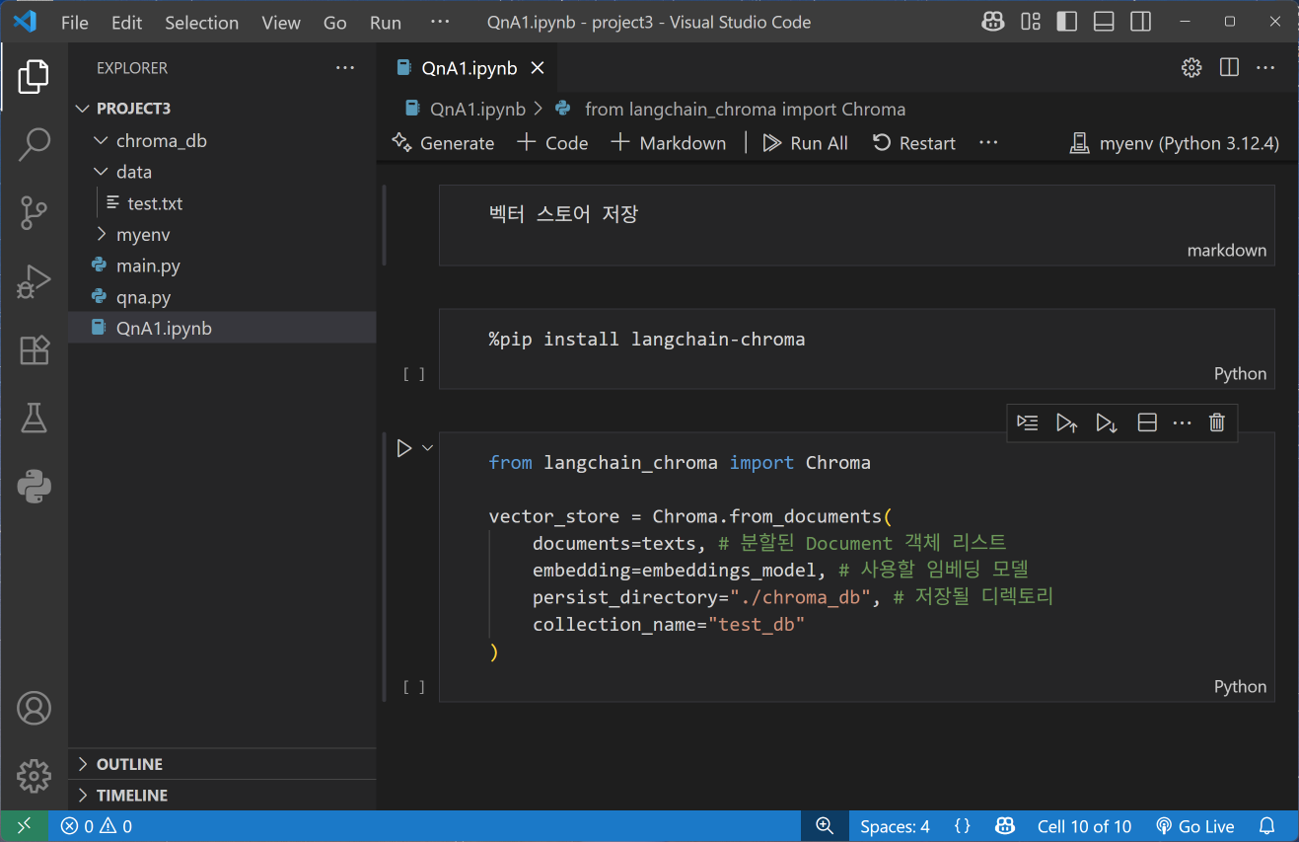
Task: Open the curly braces language status item
Action: click(x=962, y=826)
